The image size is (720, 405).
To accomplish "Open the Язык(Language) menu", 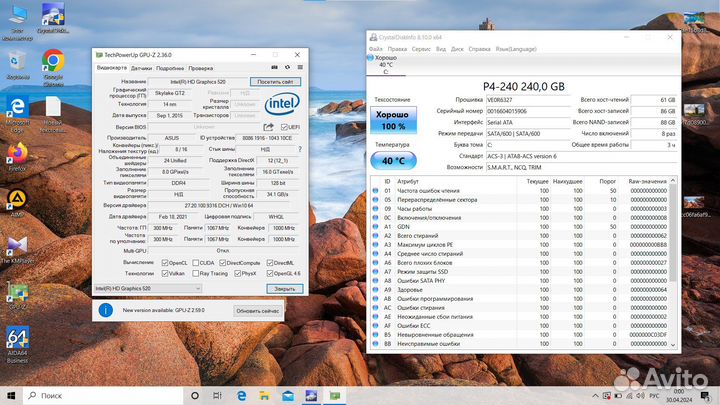I will click(x=516, y=49).
